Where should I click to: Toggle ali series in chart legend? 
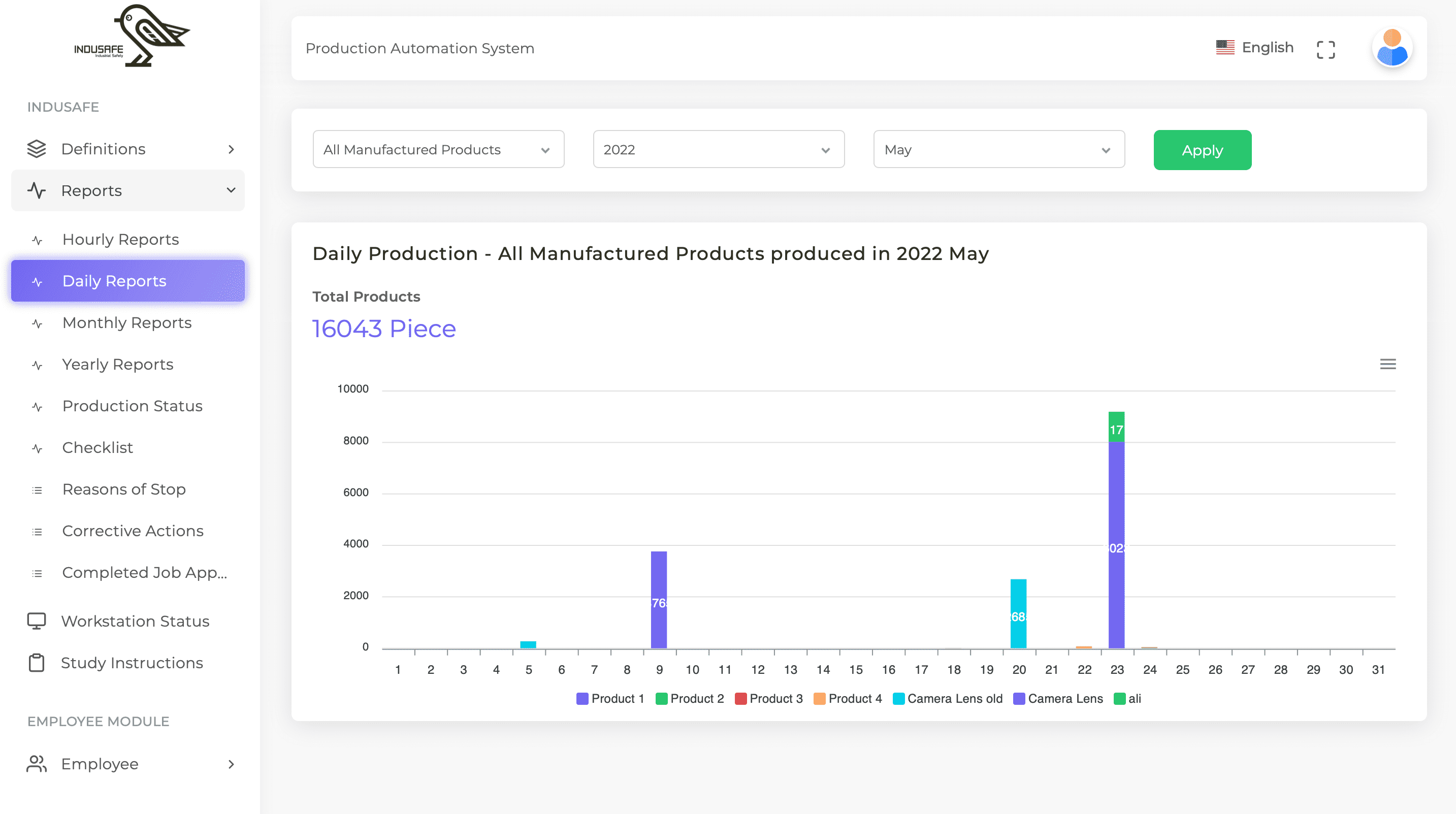tap(1127, 699)
